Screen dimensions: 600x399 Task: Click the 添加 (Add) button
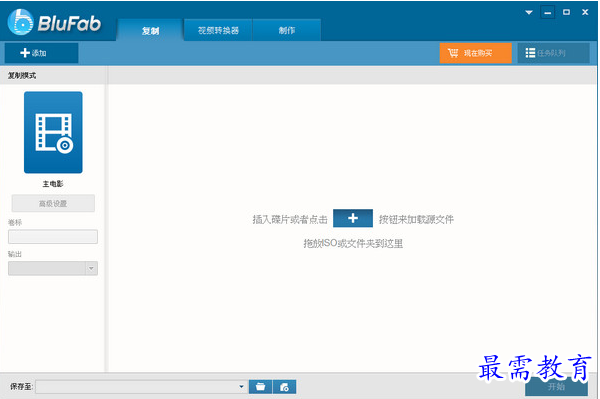(x=41, y=53)
